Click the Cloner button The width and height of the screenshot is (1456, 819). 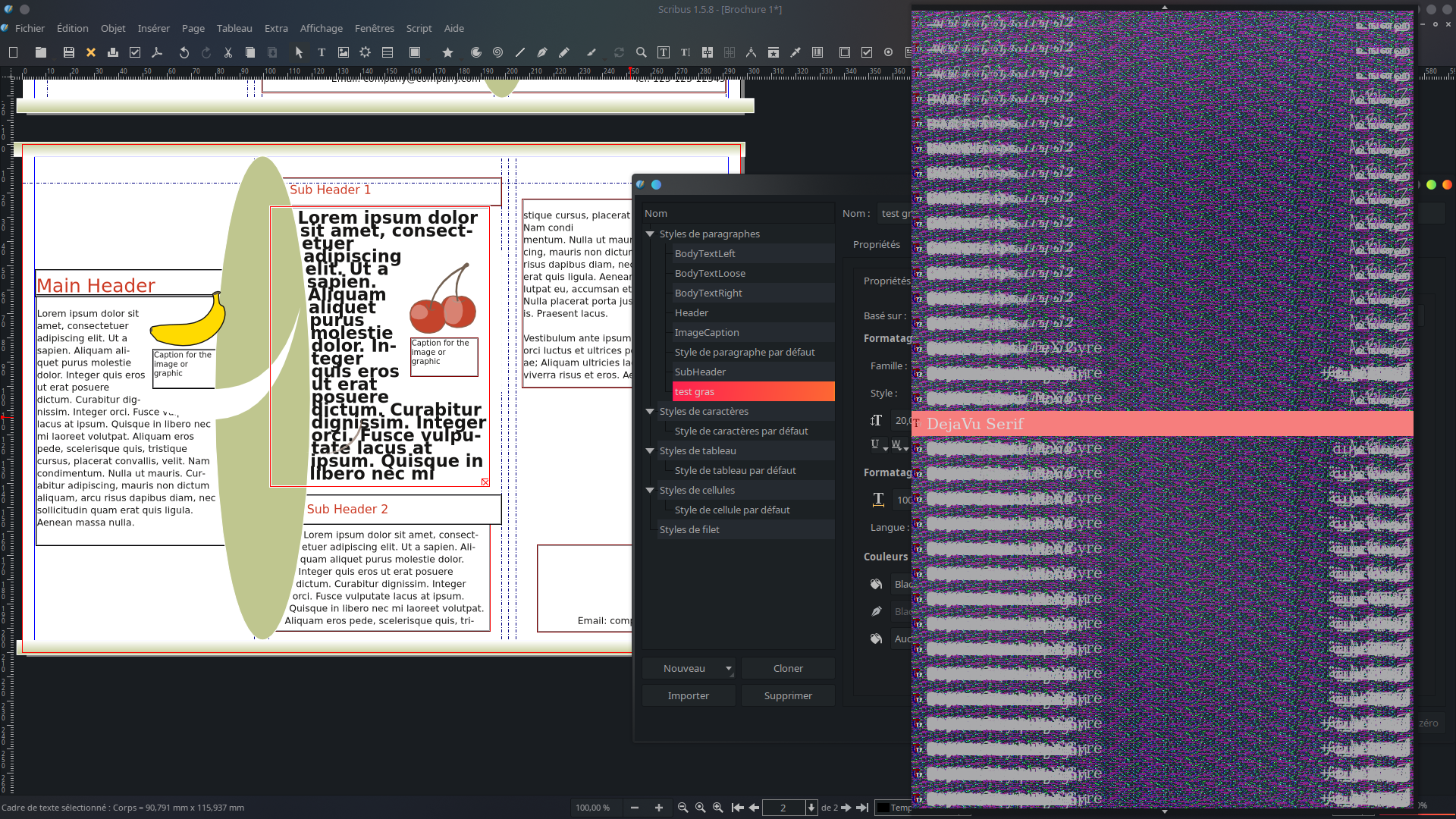[787, 669]
